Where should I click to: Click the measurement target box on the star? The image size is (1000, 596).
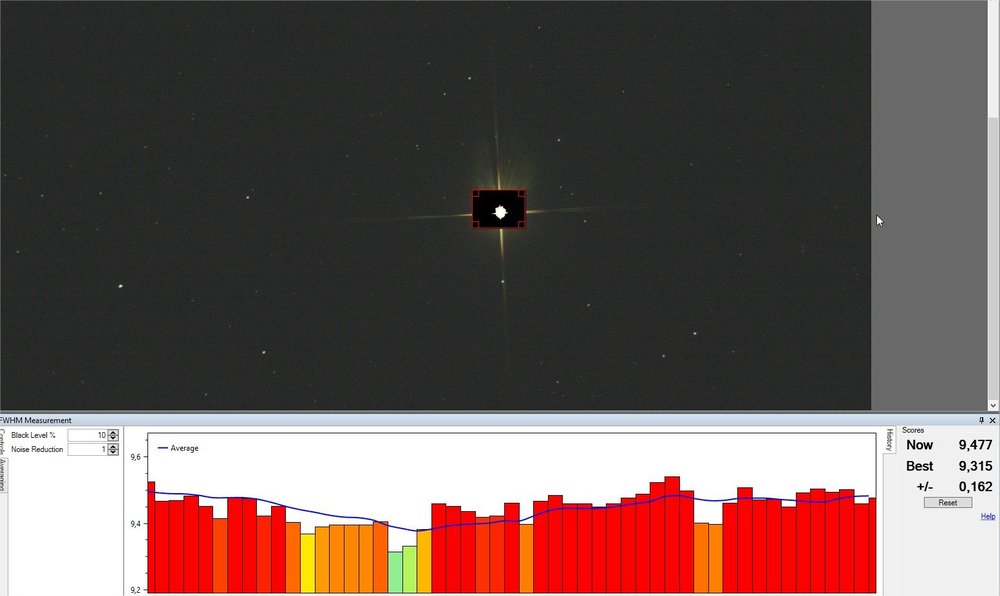[x=498, y=210]
